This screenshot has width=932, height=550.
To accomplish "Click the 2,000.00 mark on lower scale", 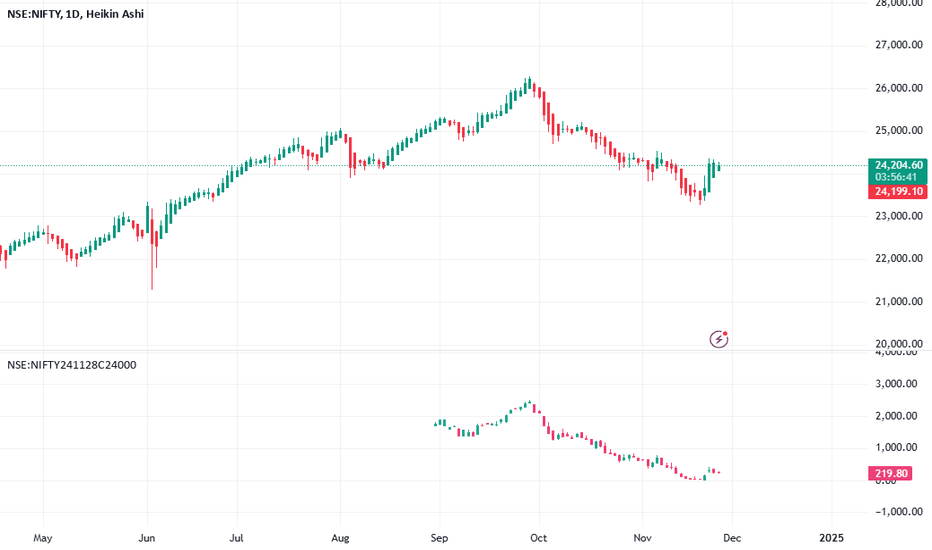I will coord(899,416).
